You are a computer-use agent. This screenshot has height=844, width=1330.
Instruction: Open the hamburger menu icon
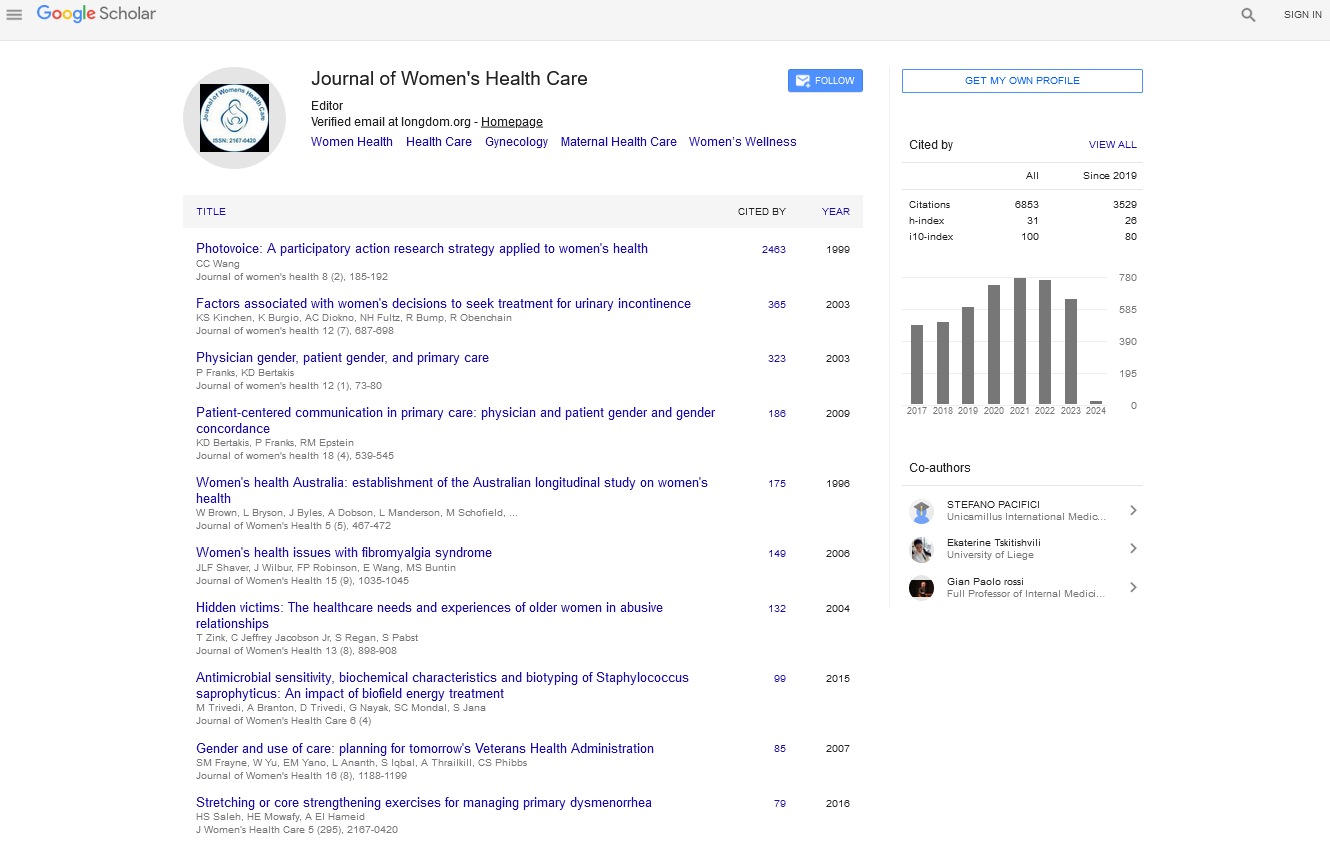[x=14, y=15]
